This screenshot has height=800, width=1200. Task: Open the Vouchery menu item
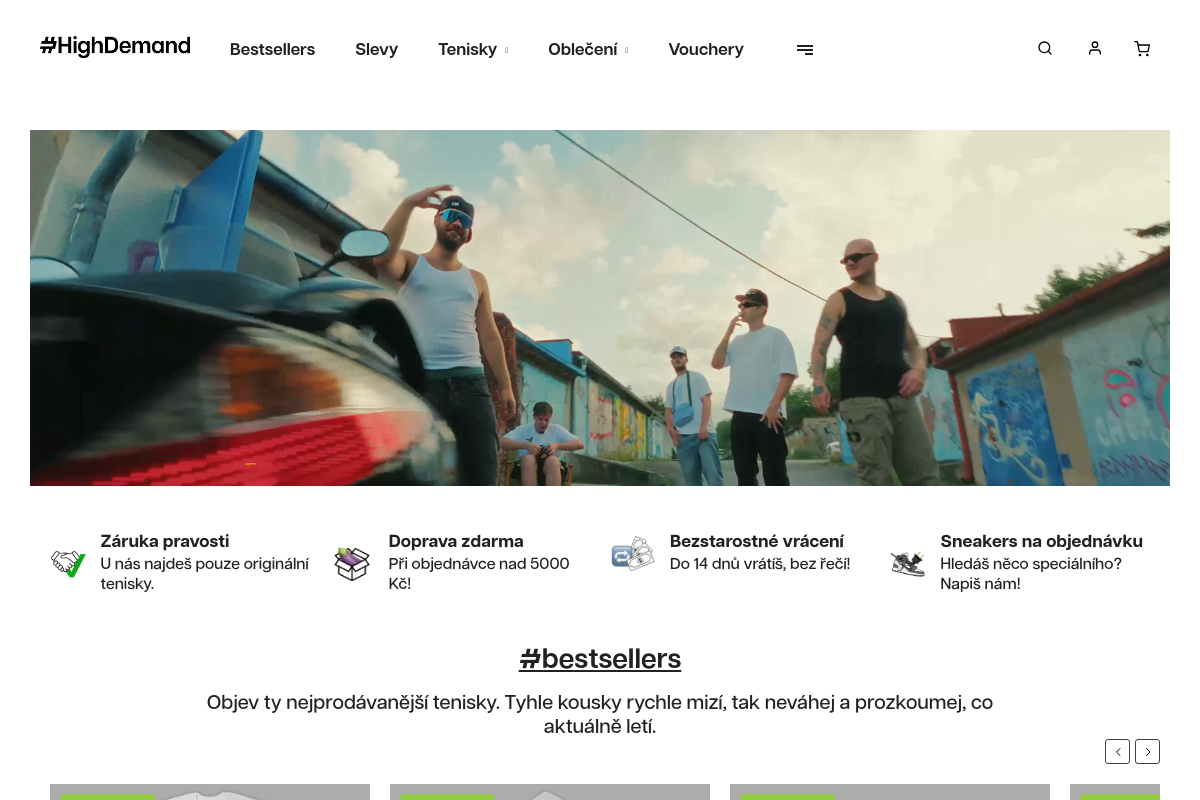pyautogui.click(x=706, y=49)
